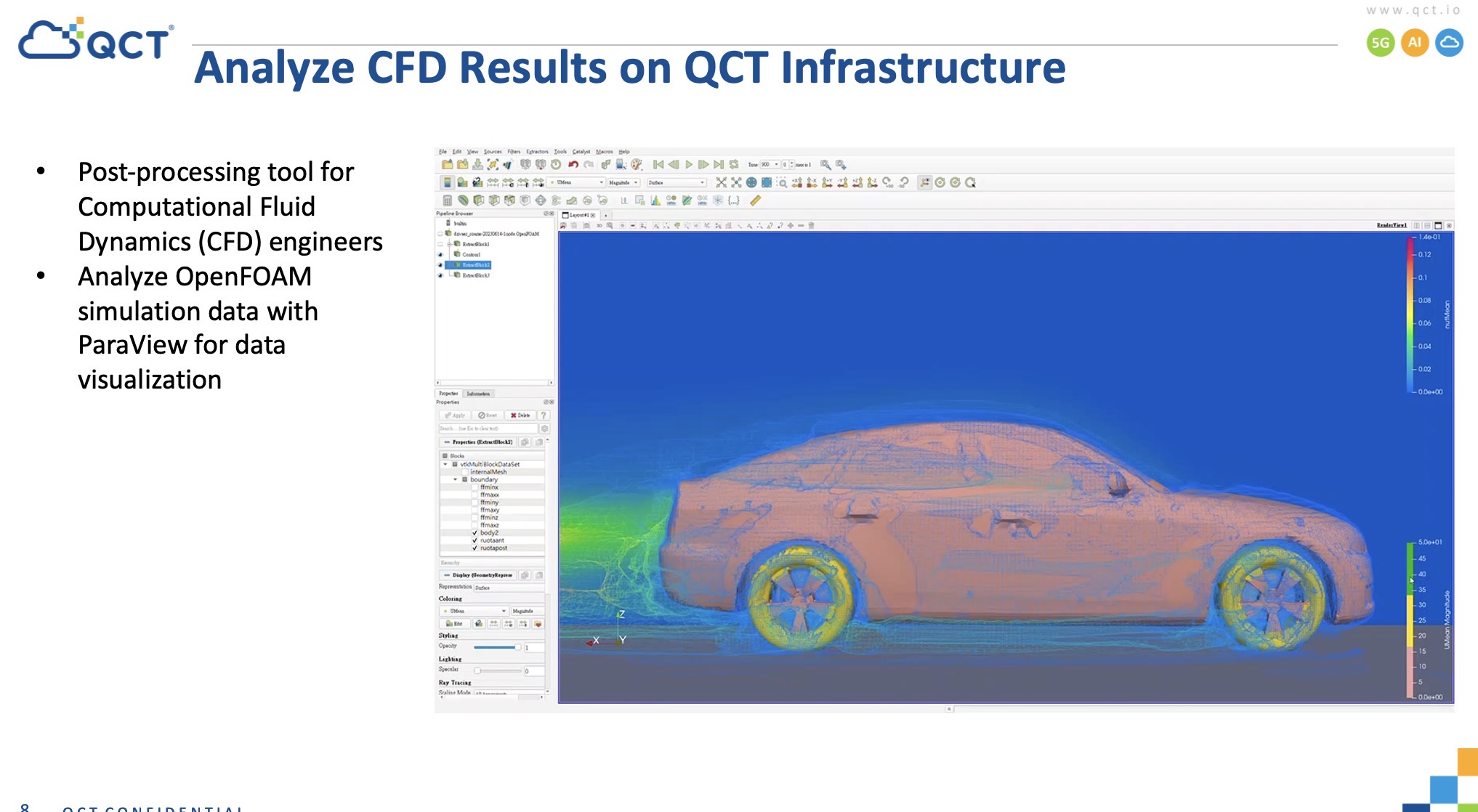The height and width of the screenshot is (812, 1478).
Task: Click the open file folder icon
Action: coord(448,165)
